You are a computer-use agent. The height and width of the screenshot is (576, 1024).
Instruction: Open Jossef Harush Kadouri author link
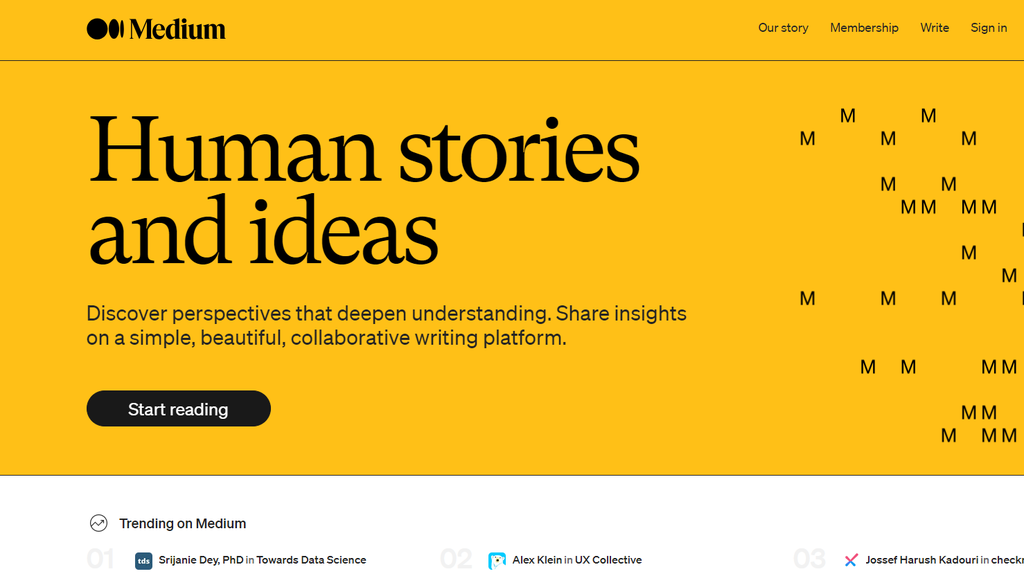(x=920, y=560)
